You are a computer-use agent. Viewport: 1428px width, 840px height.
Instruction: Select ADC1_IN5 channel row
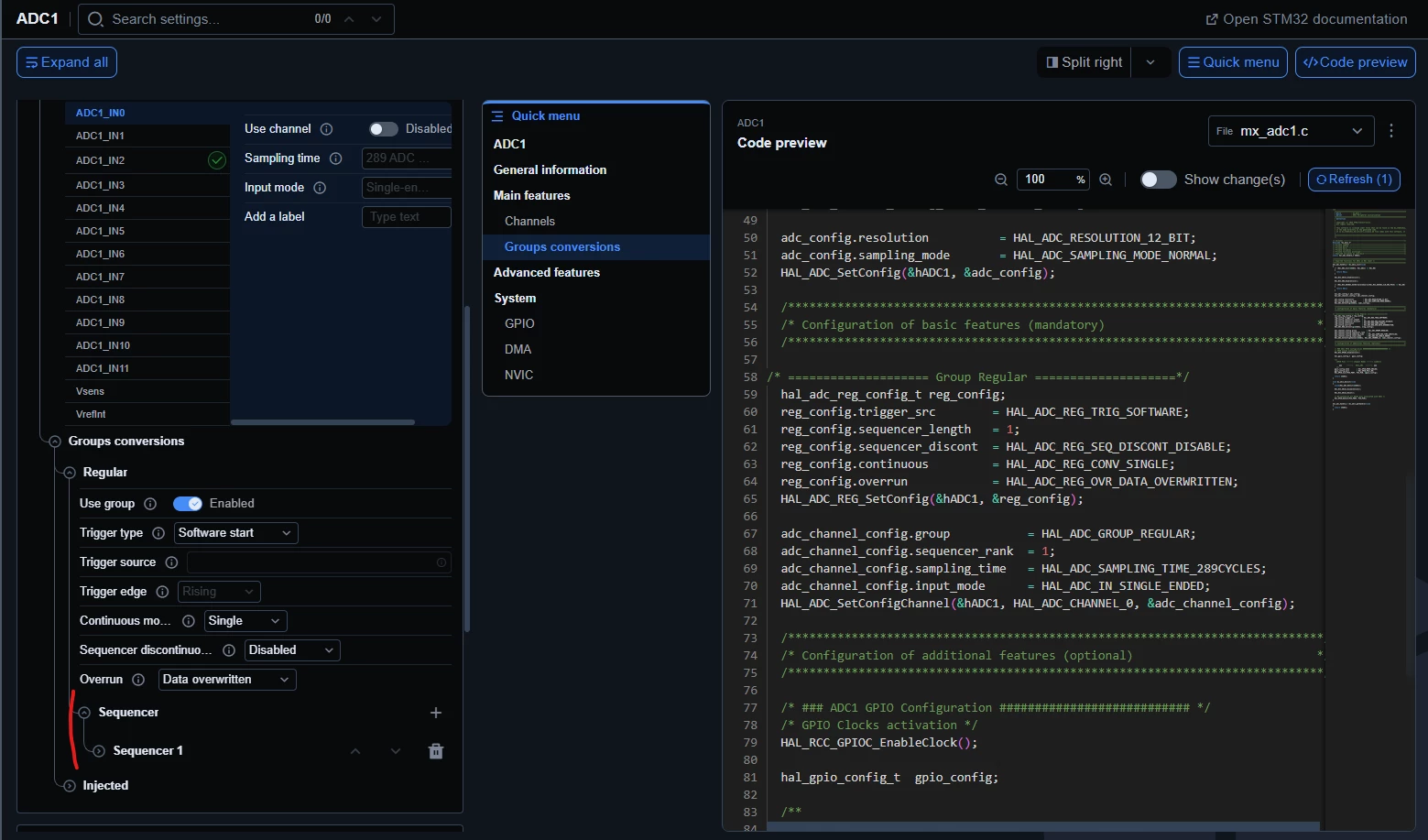[x=147, y=232]
